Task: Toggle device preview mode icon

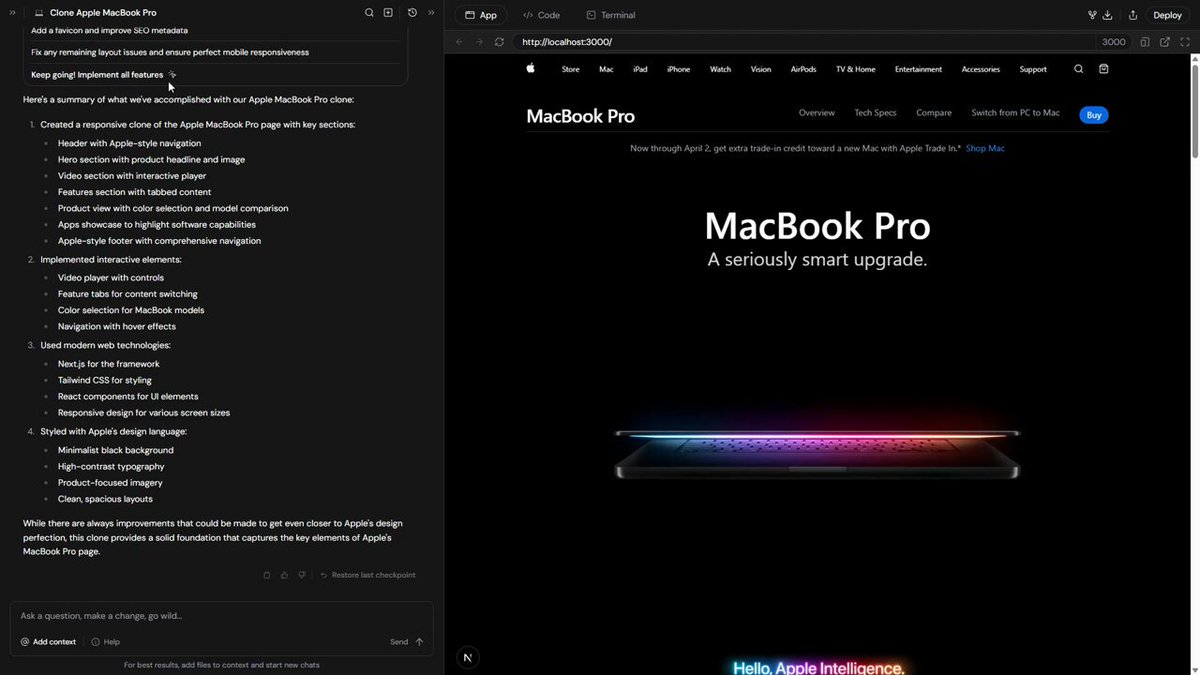Action: pyautogui.click(x=1145, y=42)
